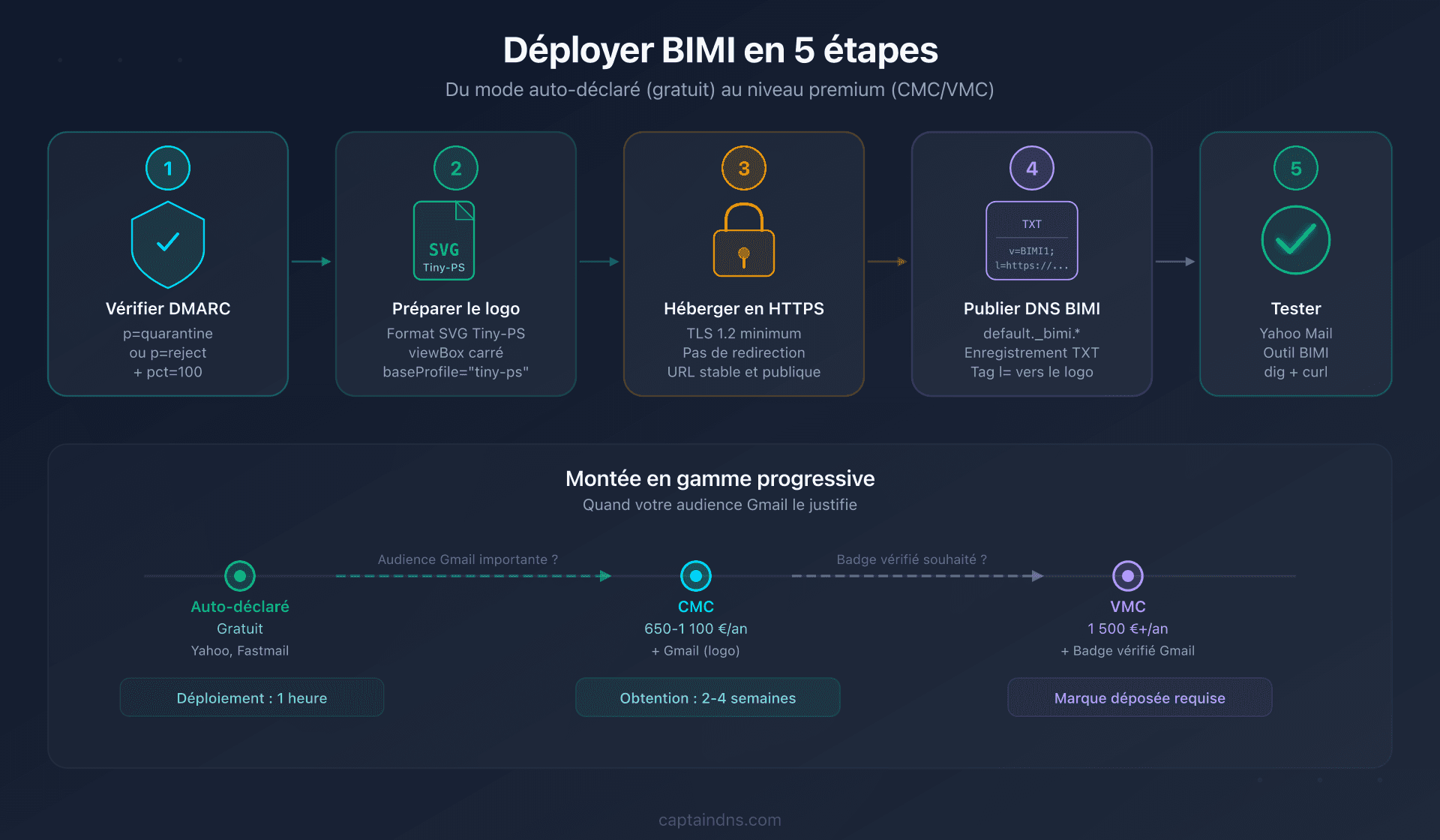1440x840 pixels.
Task: Click the SVG Tiny-PS document icon
Action: 444,238
